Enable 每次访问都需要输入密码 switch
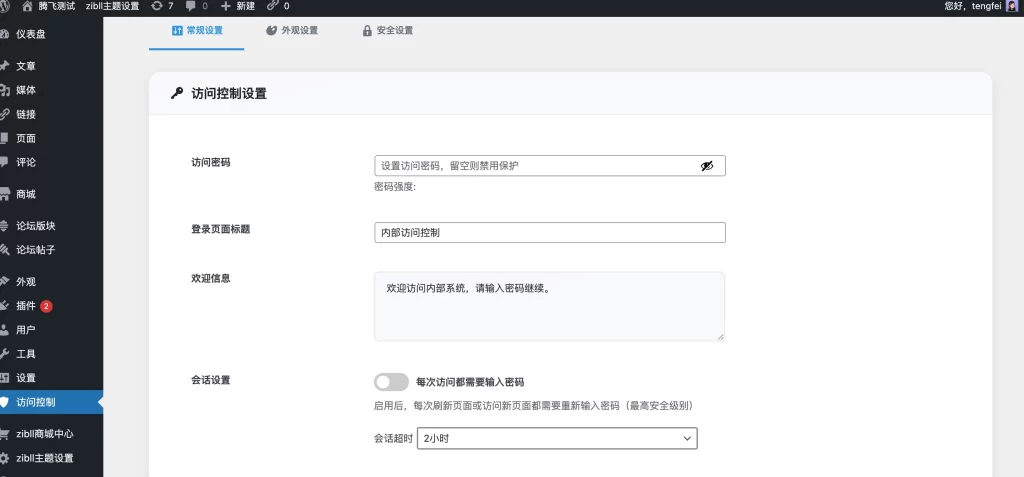The height and width of the screenshot is (477, 1024). (x=391, y=382)
